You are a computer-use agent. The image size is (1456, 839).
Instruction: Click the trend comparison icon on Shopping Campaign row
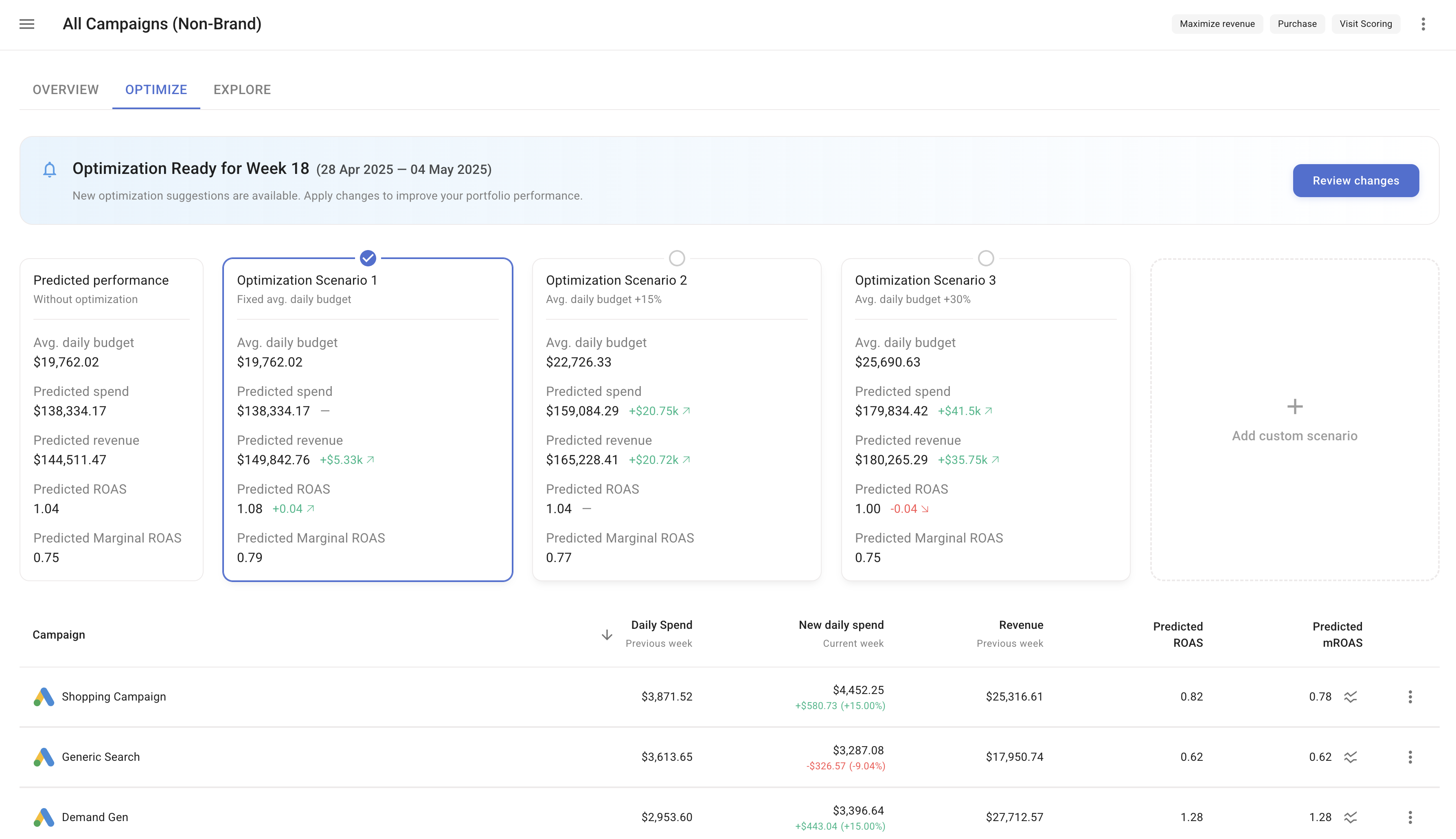pos(1351,697)
